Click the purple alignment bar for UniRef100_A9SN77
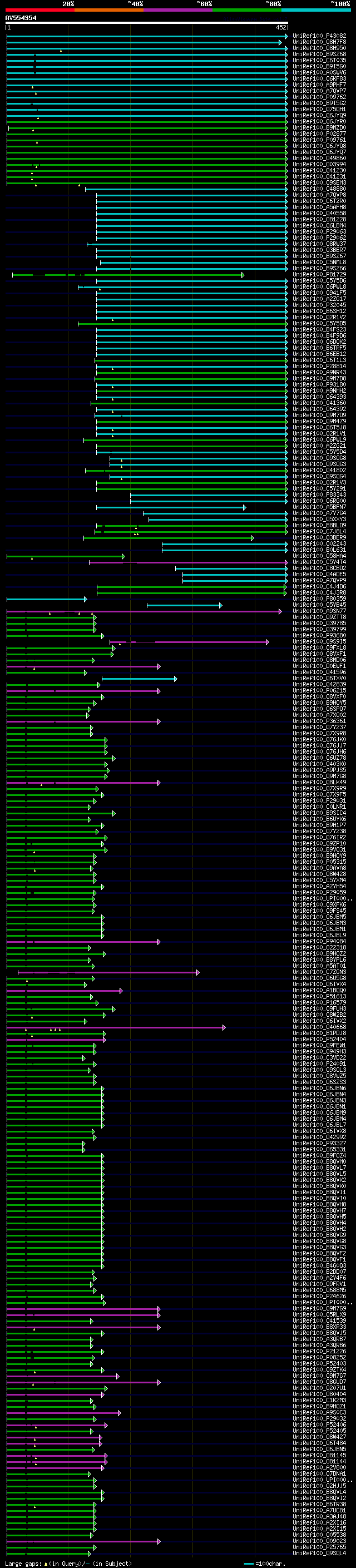 [144, 611]
